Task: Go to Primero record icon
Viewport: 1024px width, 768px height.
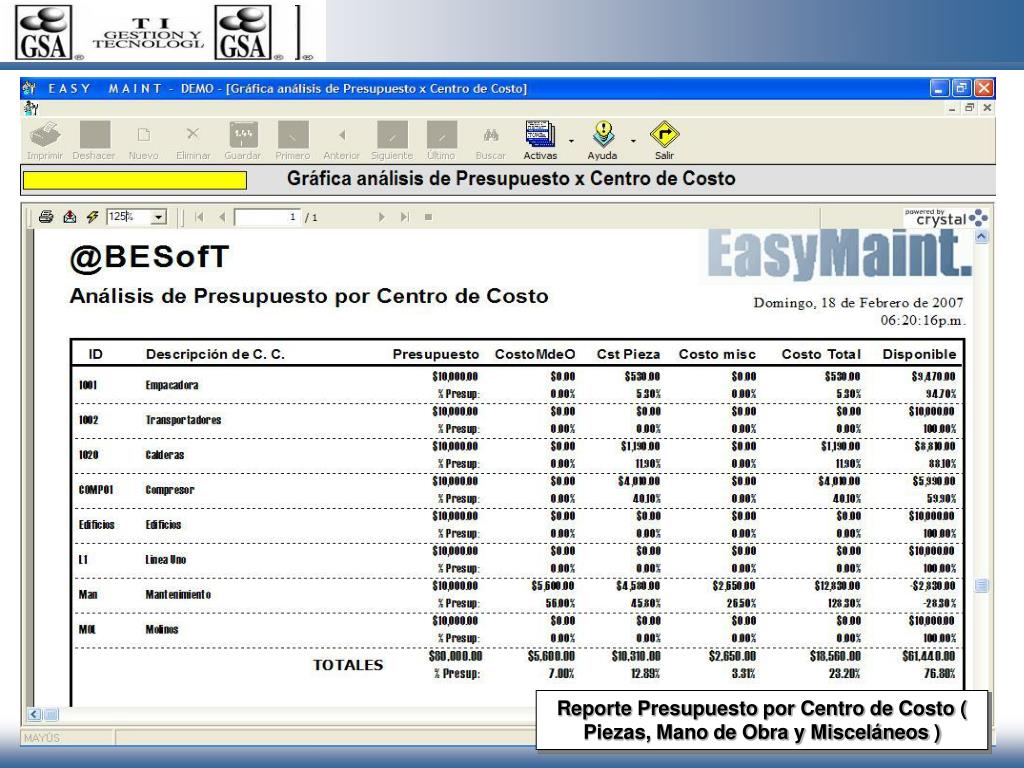Action: click(293, 135)
